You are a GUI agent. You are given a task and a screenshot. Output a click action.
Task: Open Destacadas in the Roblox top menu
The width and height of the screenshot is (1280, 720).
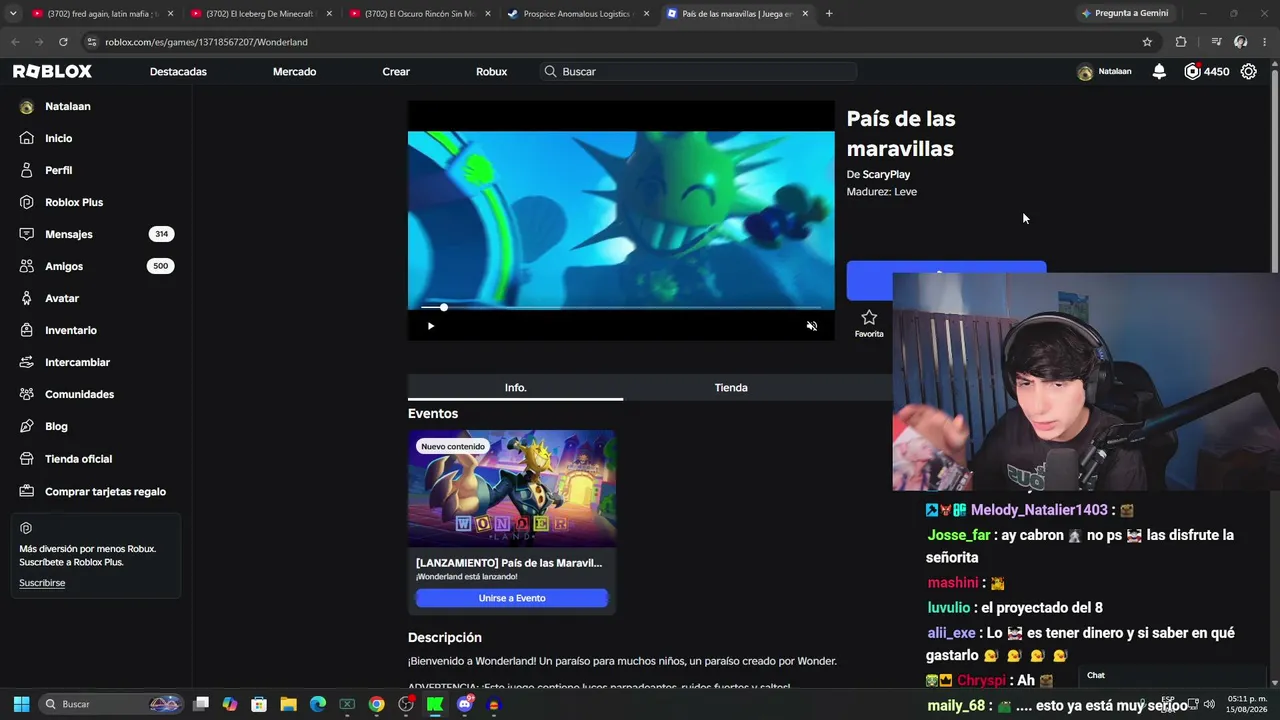(x=178, y=72)
